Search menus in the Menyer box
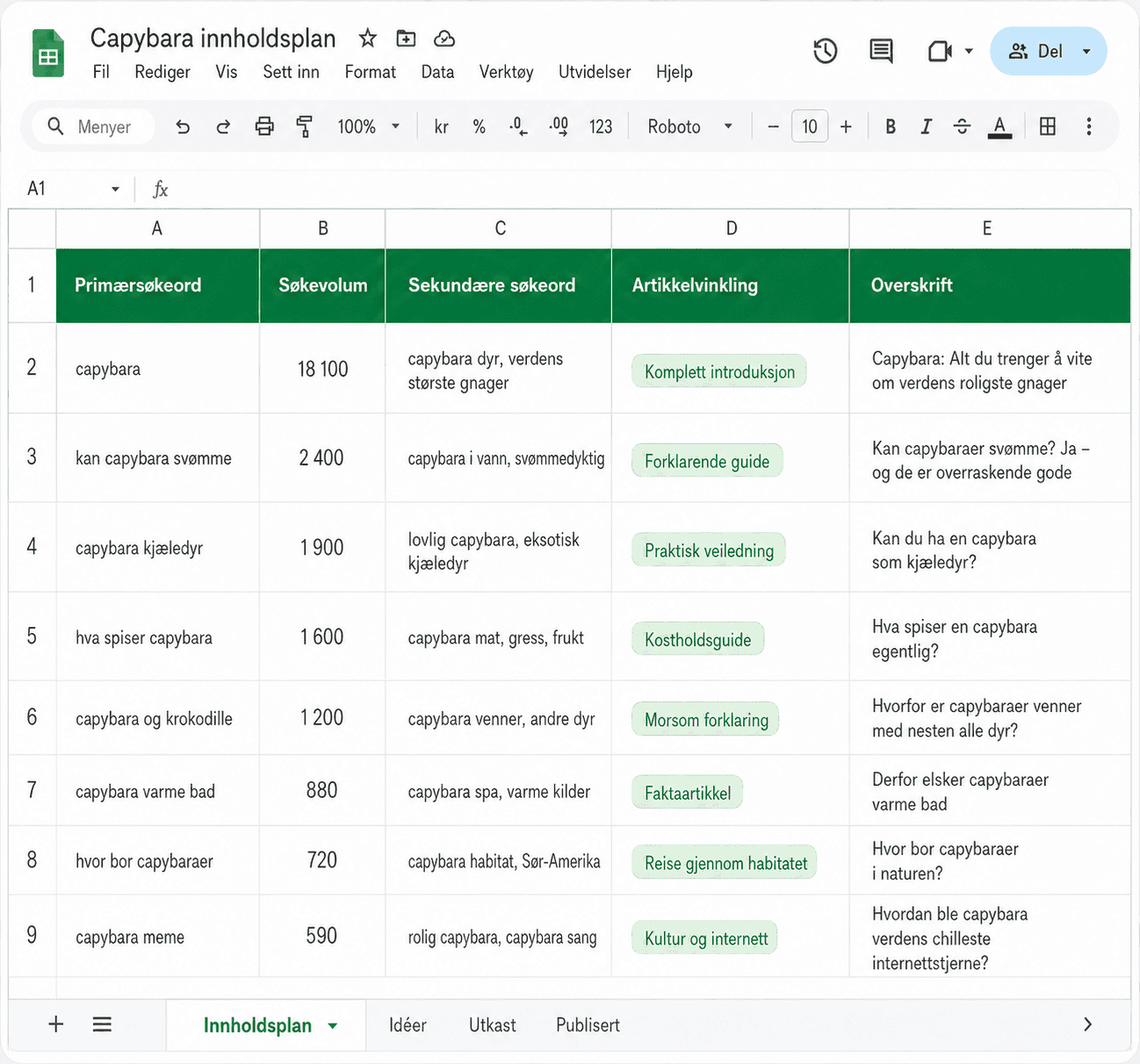Screen dimensions: 1140x1064 94,126
